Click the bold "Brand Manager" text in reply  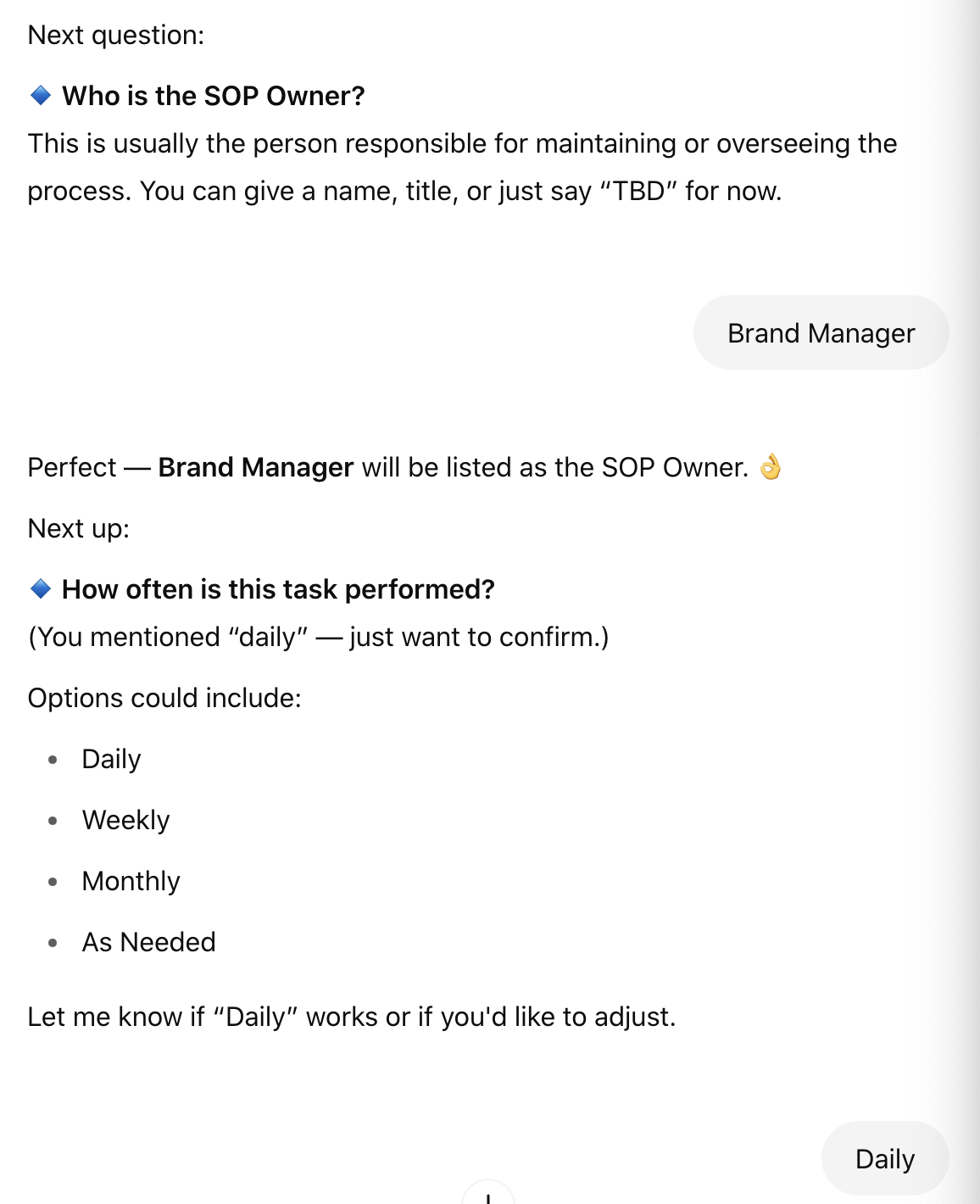point(255,467)
